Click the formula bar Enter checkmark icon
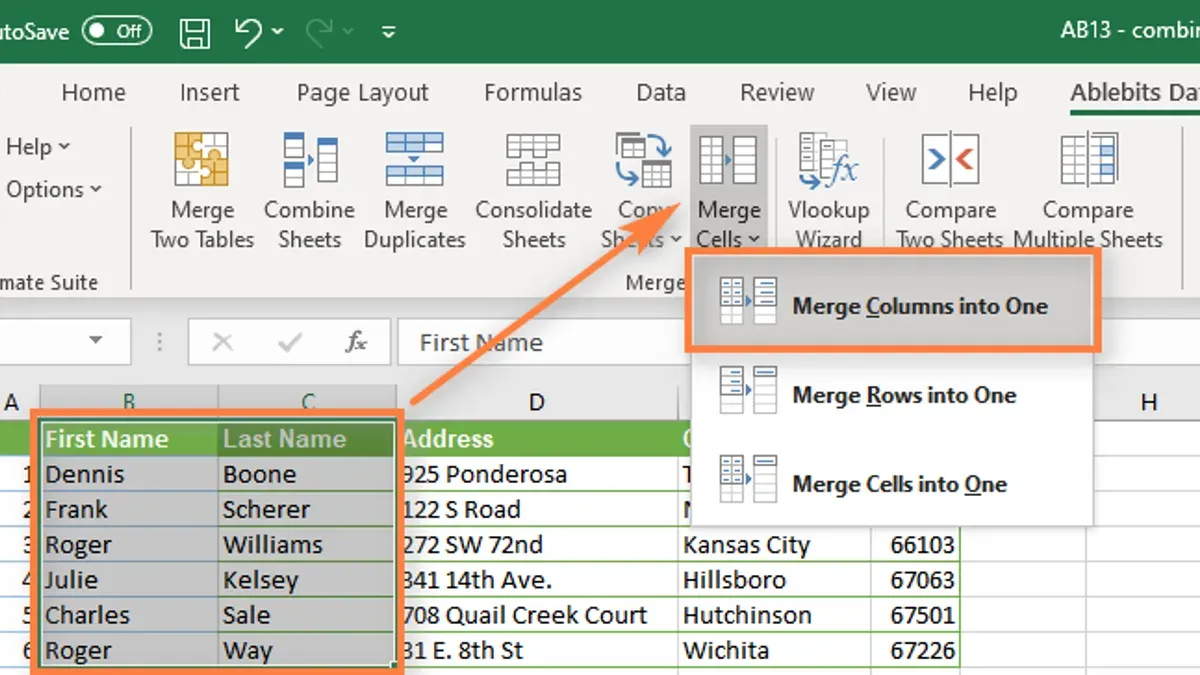 coord(291,343)
